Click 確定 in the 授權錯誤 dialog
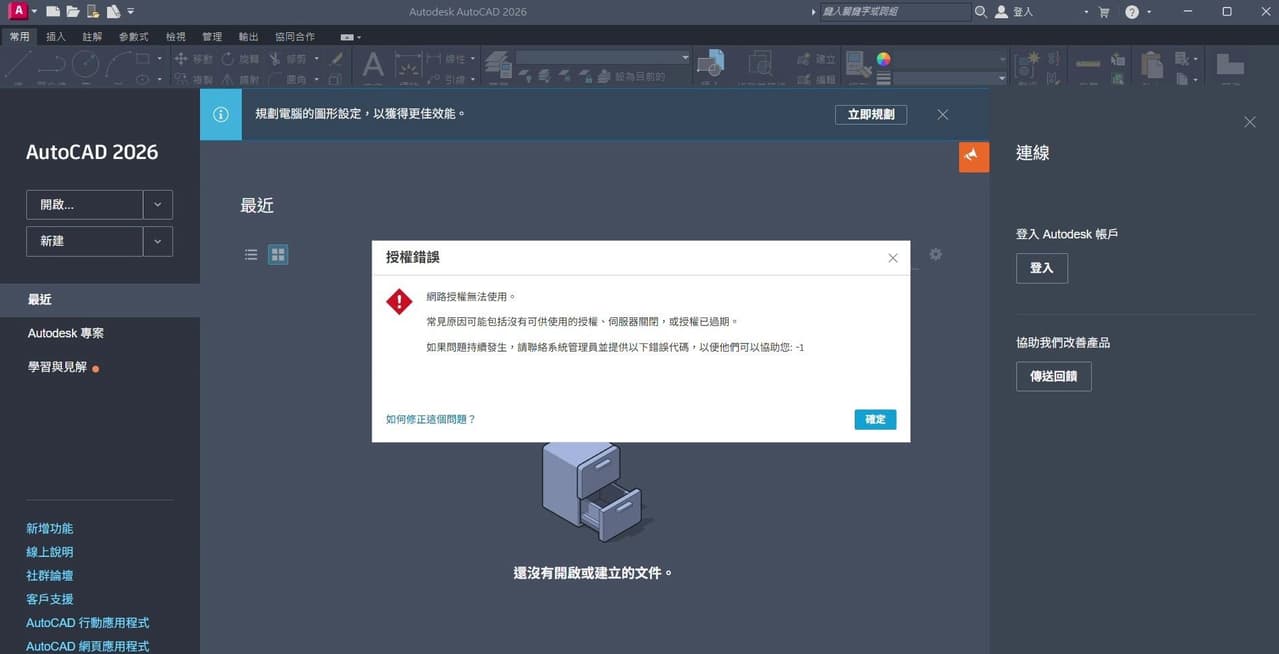The image size is (1279, 654). tap(875, 419)
